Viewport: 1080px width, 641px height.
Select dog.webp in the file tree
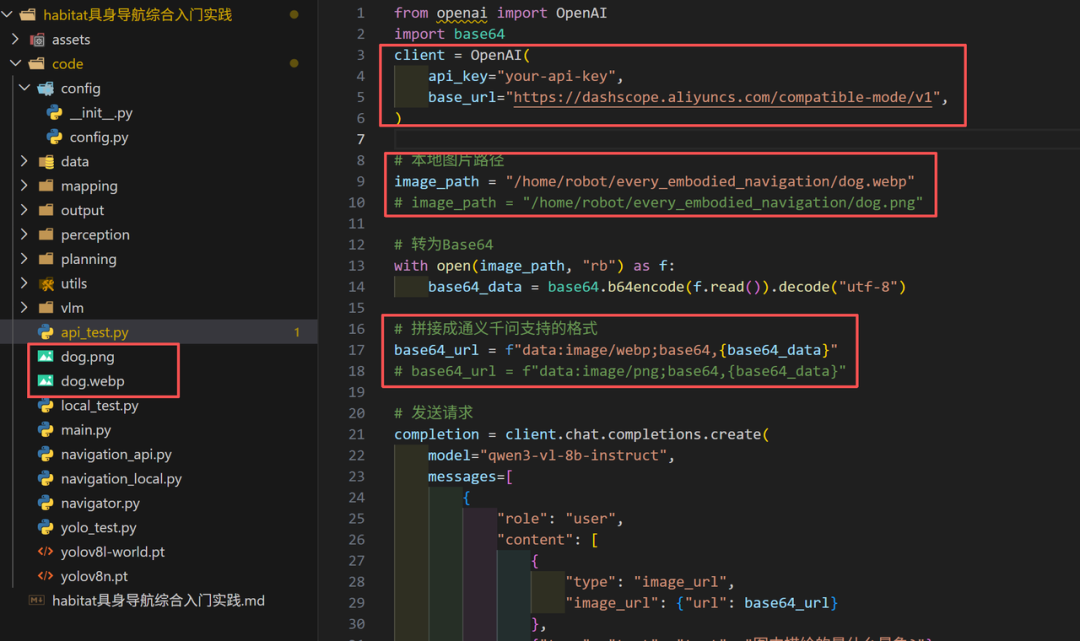click(92, 381)
